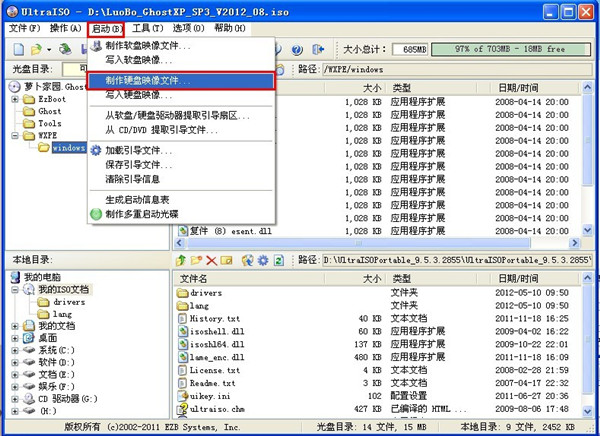Click the blue Help question-mark icon
Screen dimensions: 600x436
[297, 49]
